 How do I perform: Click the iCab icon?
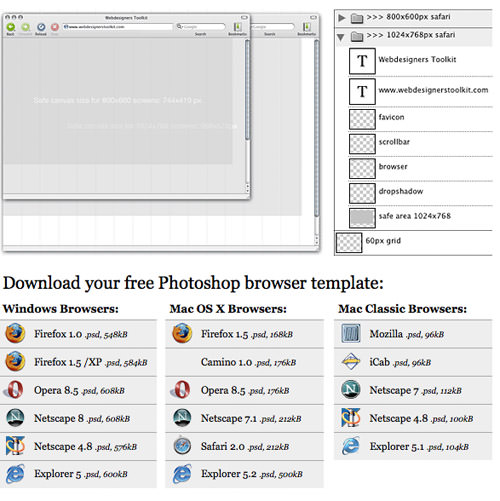point(351,362)
